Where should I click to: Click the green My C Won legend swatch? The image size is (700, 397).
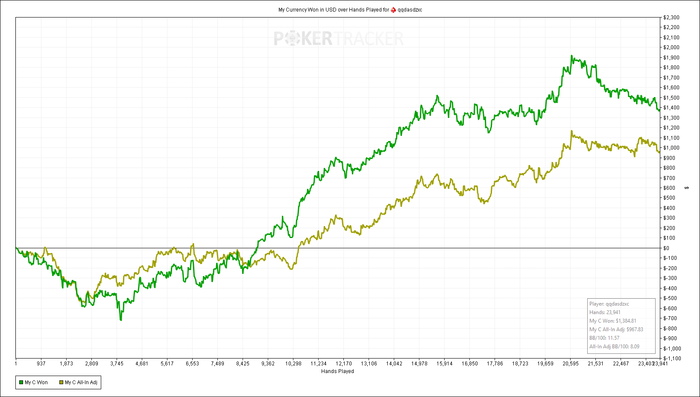[x=20, y=382]
